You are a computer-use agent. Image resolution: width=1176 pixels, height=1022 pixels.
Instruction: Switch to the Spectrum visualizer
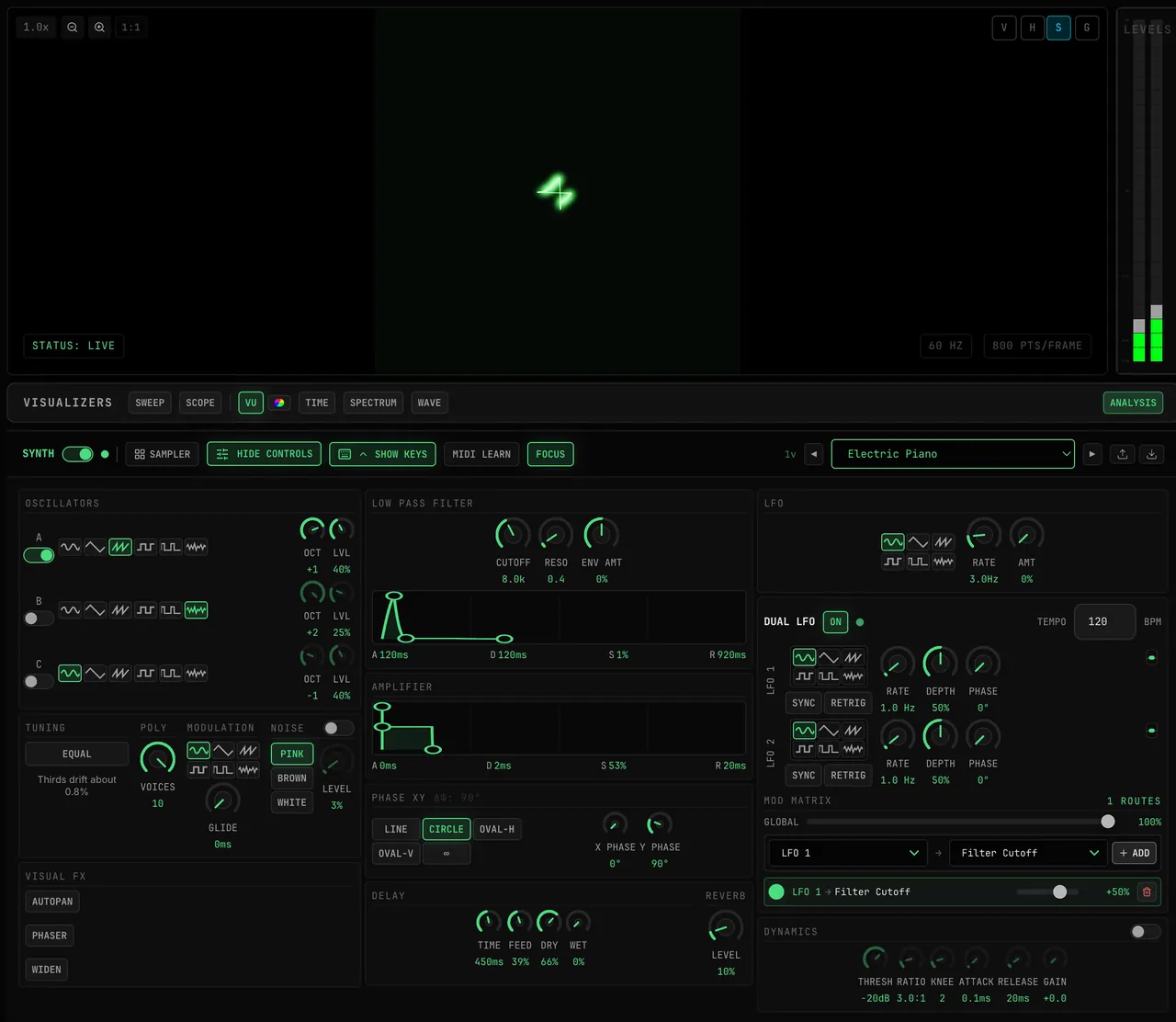[x=373, y=403]
